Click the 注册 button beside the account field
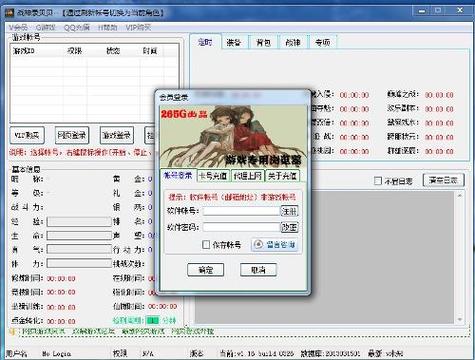Image resolution: width=475 pixels, height=360 pixels. [289, 211]
